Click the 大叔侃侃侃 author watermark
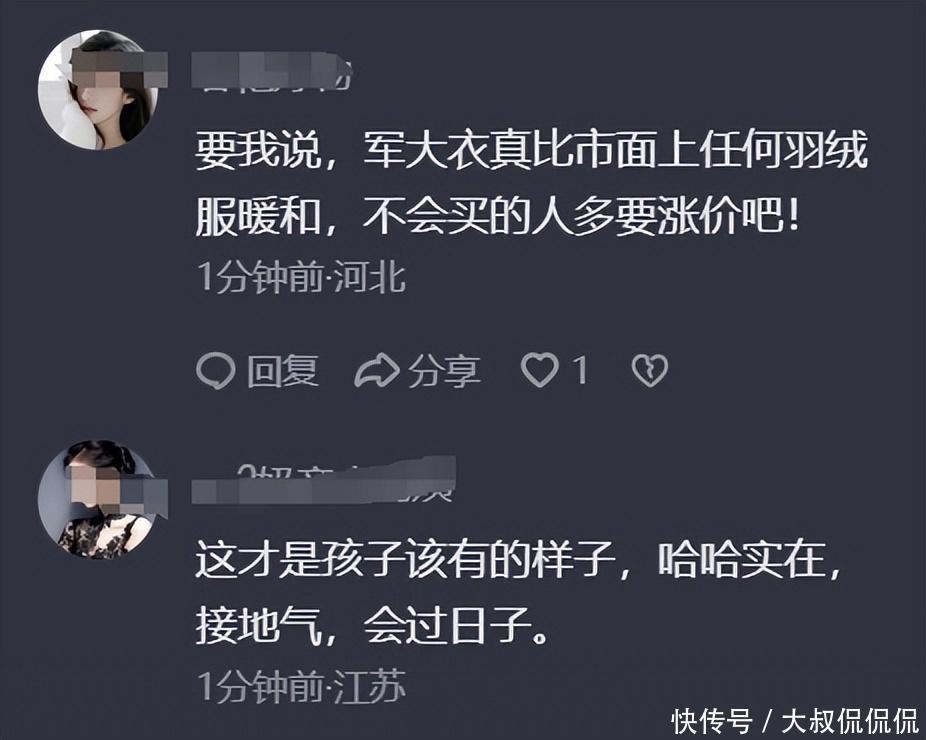Image resolution: width=926 pixels, height=740 pixels. pyautogui.click(x=850, y=721)
